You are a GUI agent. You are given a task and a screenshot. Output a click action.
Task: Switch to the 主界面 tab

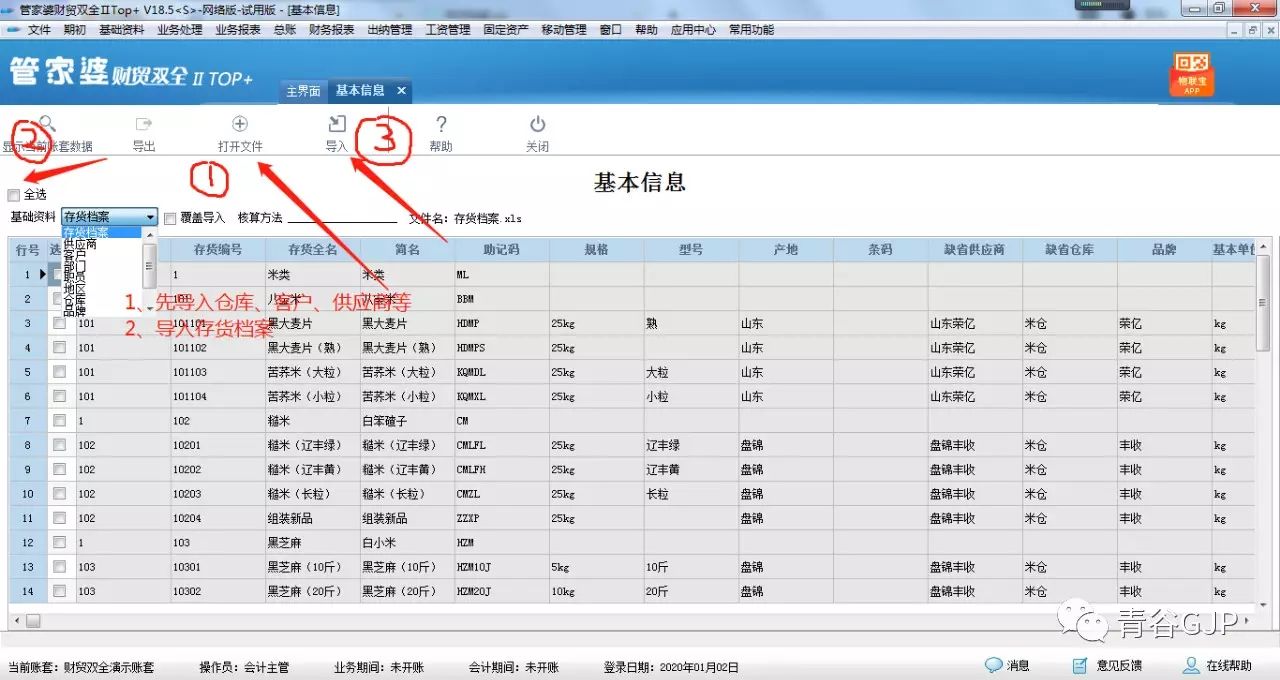pos(302,90)
